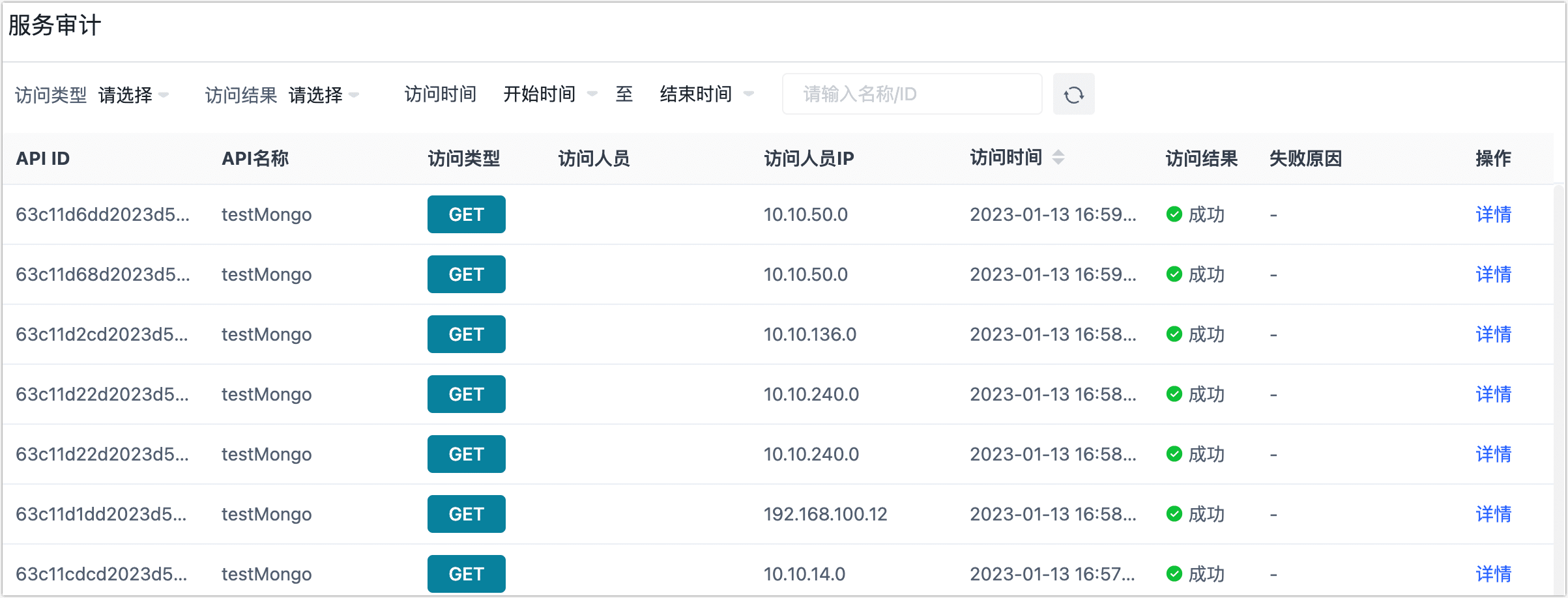The image size is (1568, 598).
Task: Click the 访问结果 column header
Action: click(x=1201, y=158)
